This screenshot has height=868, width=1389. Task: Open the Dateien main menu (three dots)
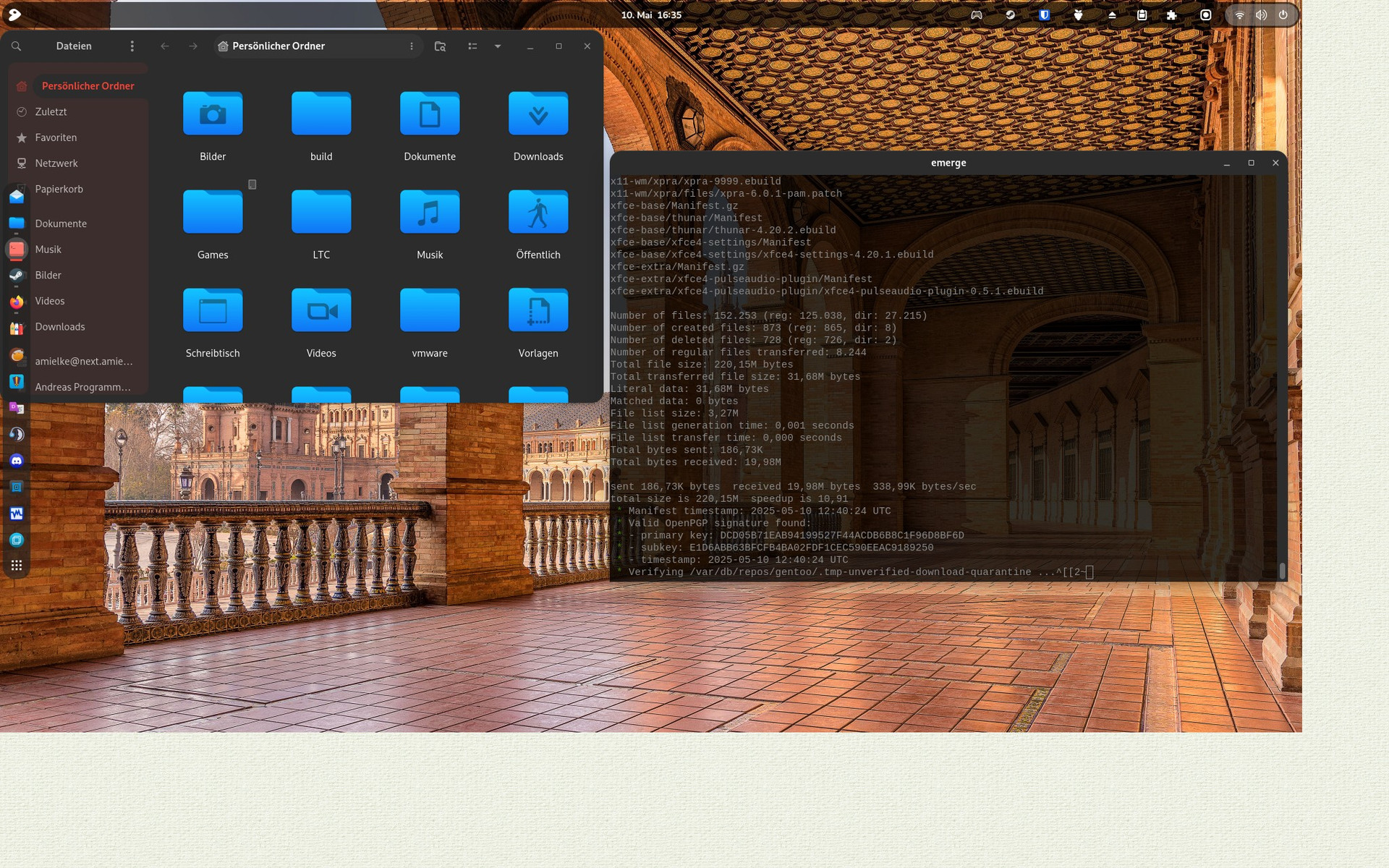coord(132,46)
